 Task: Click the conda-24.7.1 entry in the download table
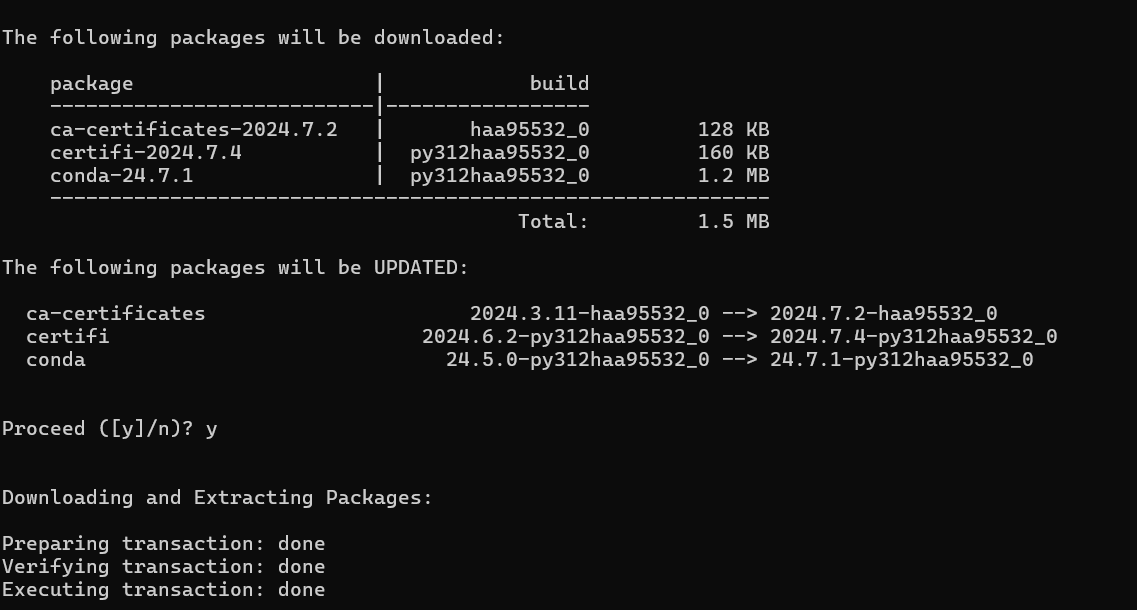121,175
